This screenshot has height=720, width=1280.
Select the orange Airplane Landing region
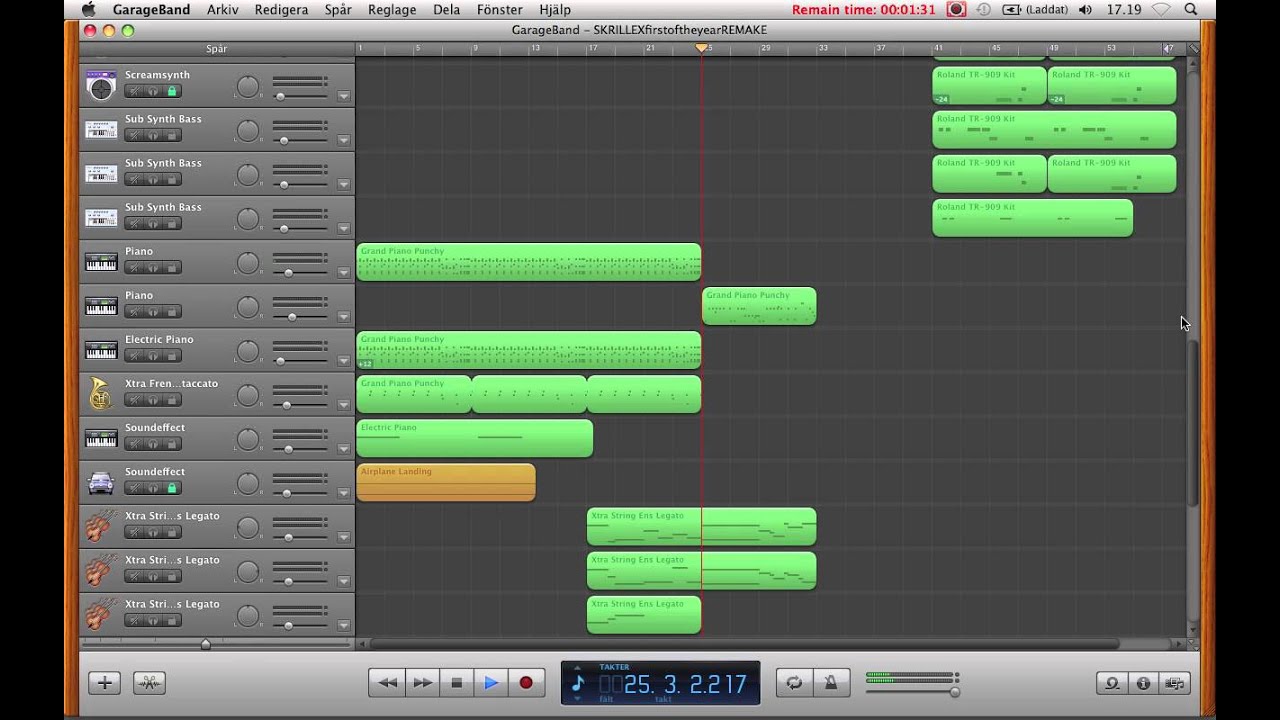pyautogui.click(x=446, y=482)
